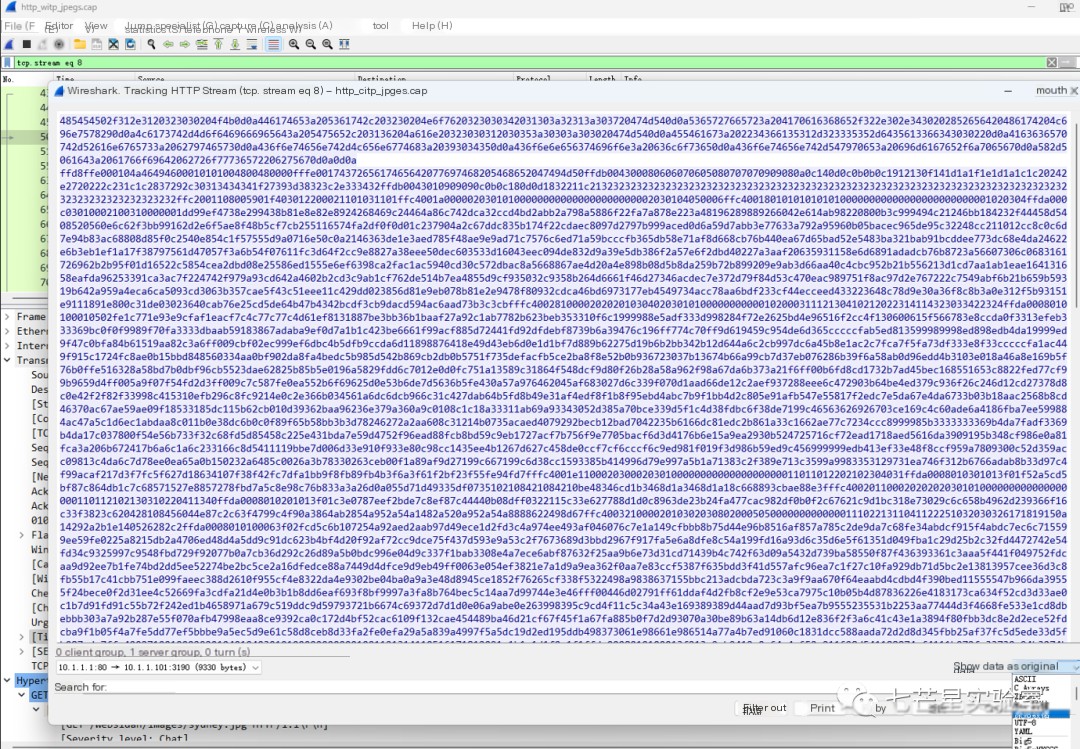Click the Print button
Viewport: 1080px width, 749px height.
822,708
